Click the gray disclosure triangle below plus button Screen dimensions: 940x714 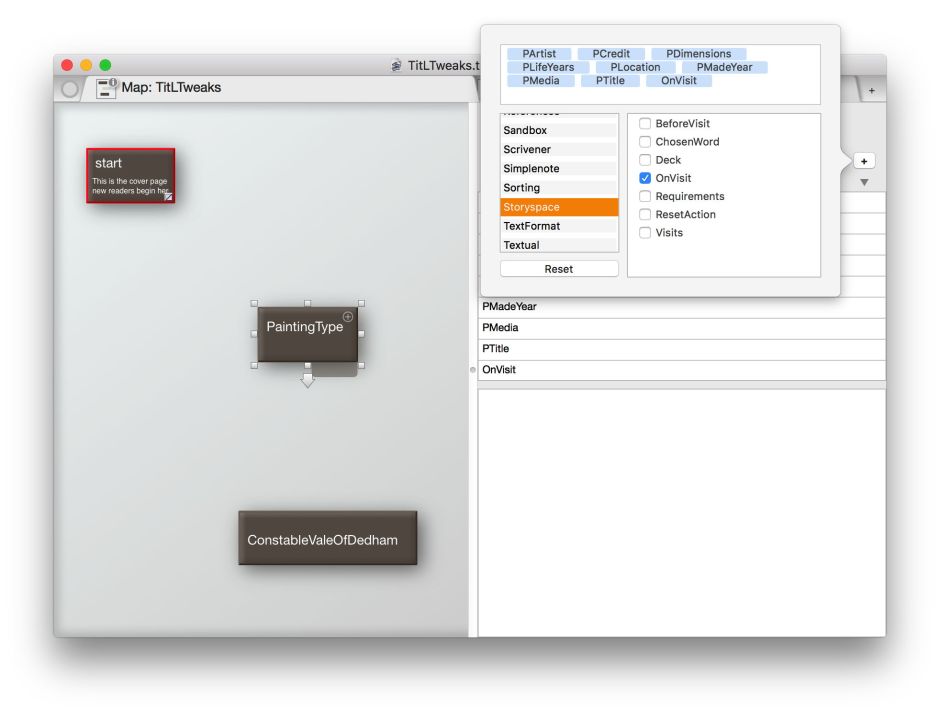click(x=864, y=183)
